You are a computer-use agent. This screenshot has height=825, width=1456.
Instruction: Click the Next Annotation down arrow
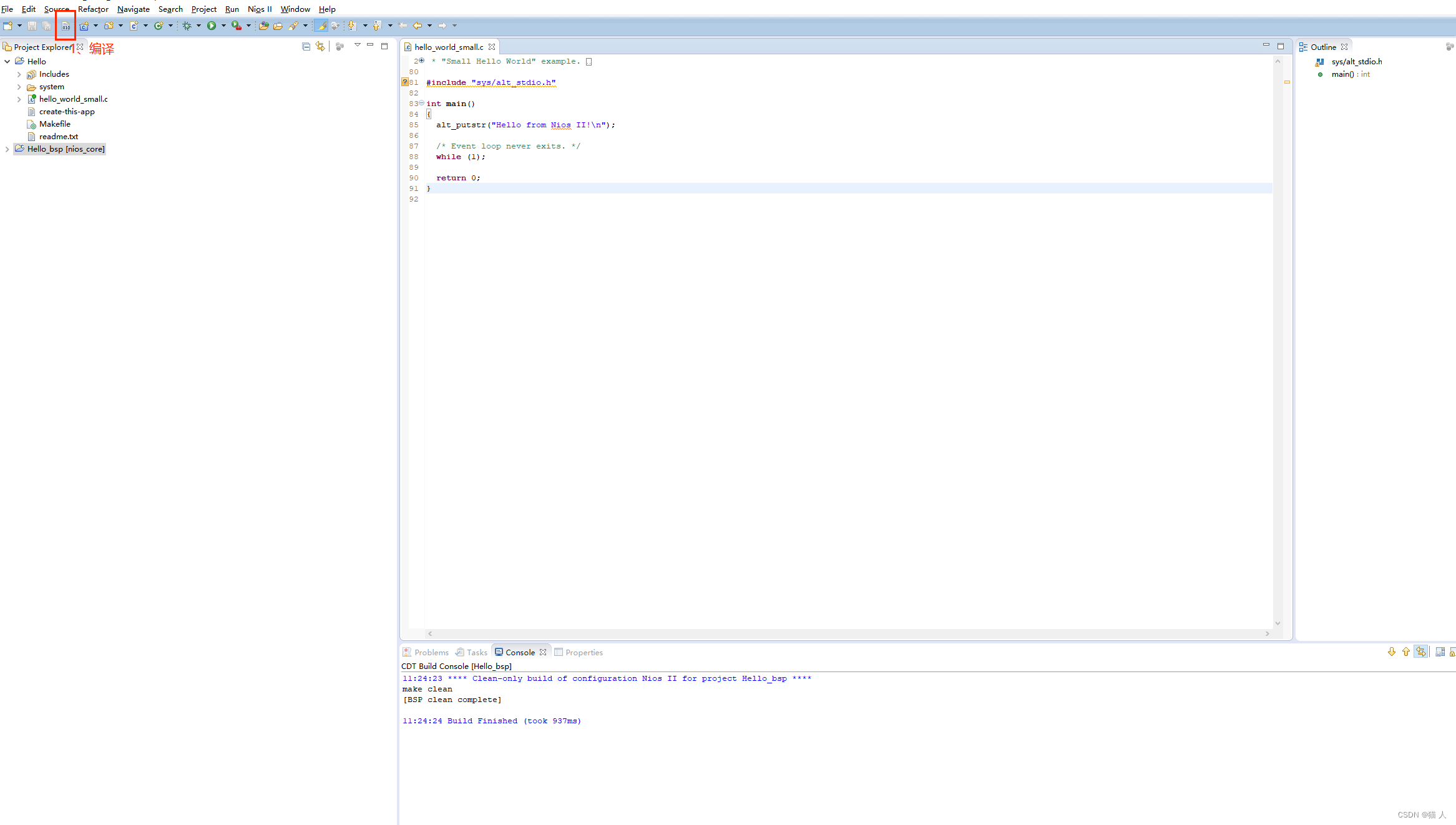(x=352, y=26)
